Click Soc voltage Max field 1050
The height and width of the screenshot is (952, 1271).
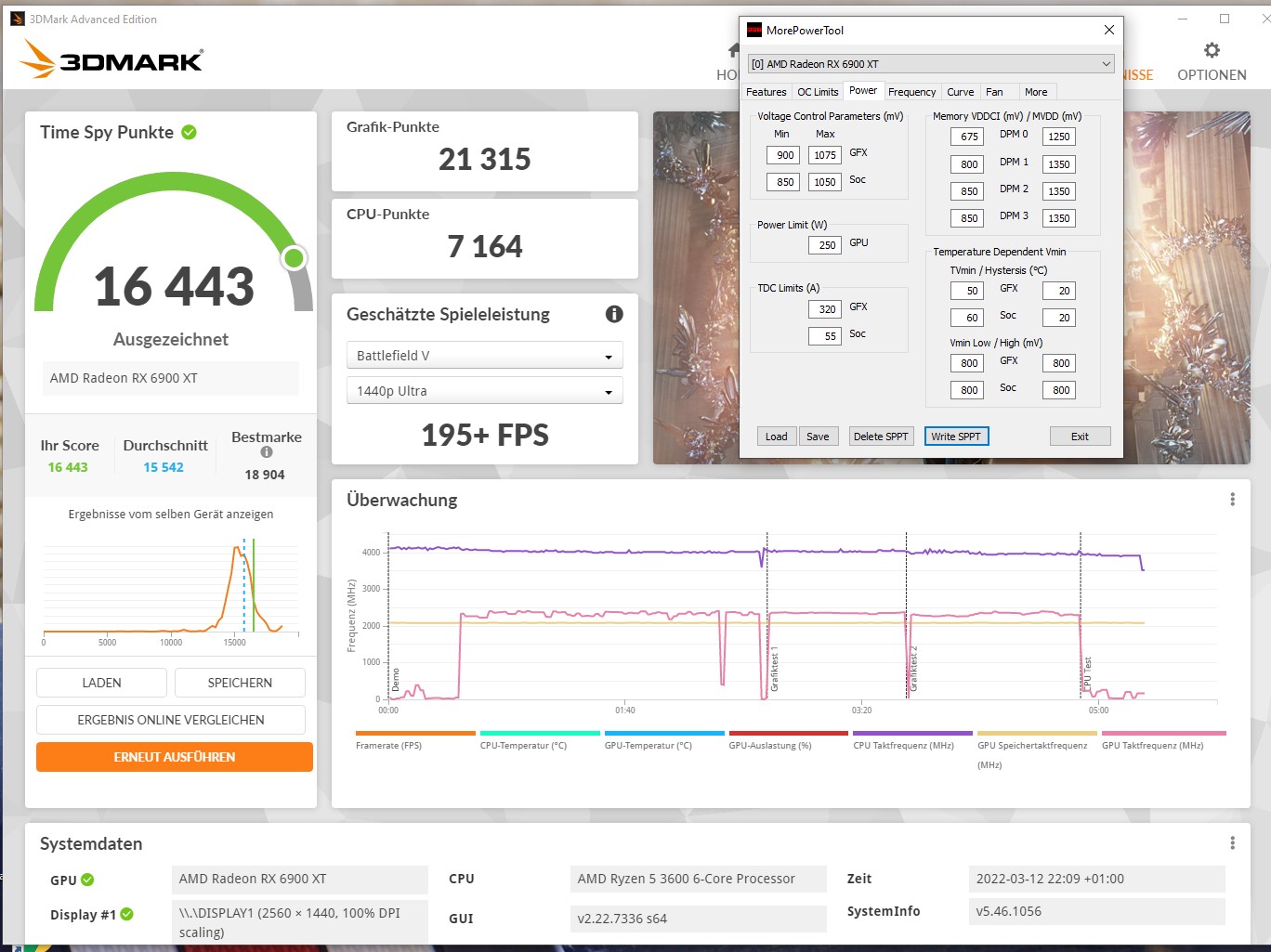(823, 182)
